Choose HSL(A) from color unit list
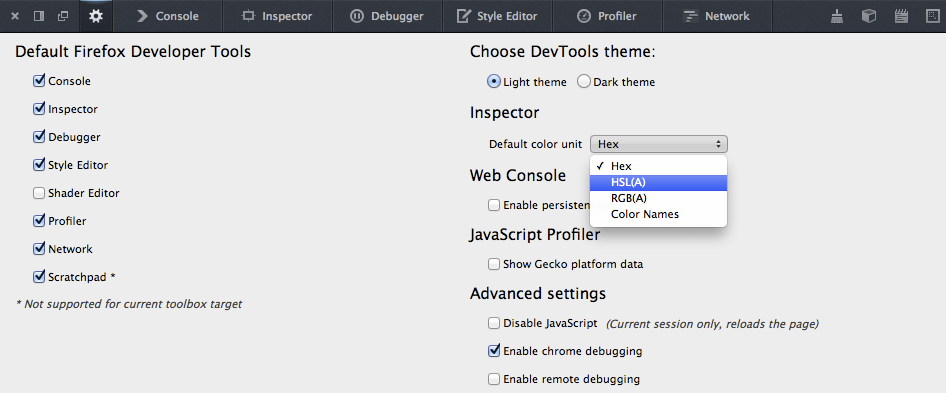 pyautogui.click(x=658, y=182)
